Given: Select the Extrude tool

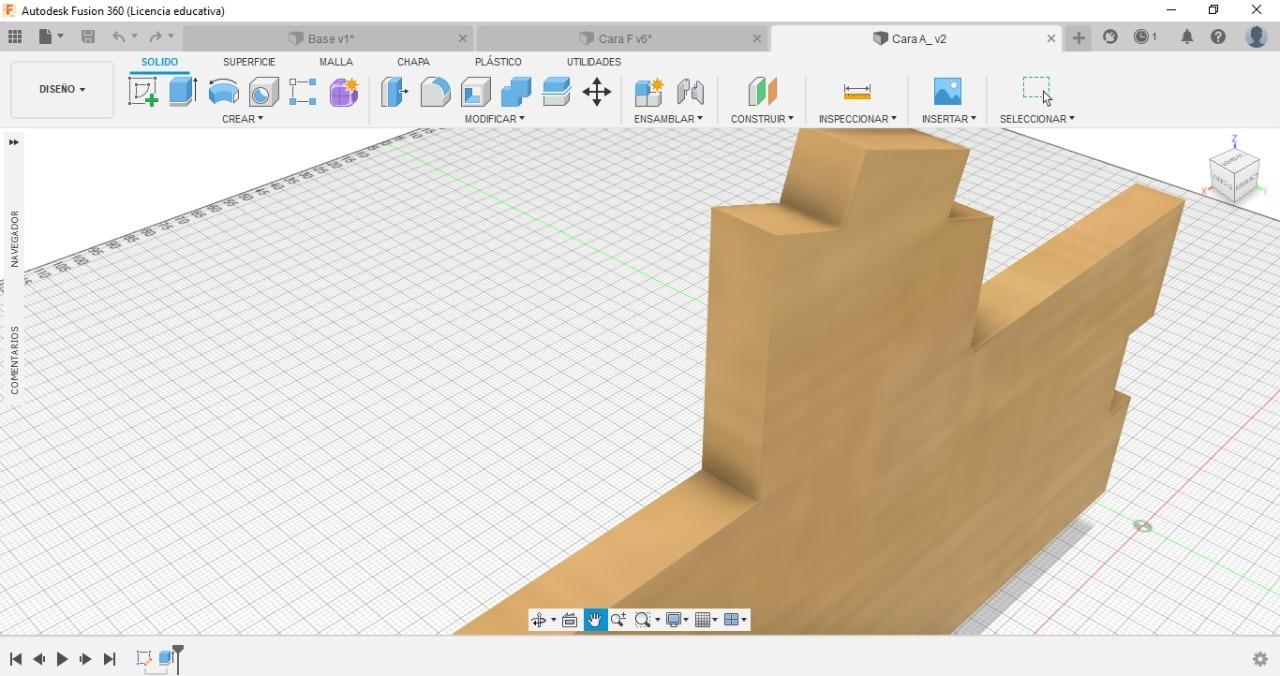Looking at the screenshot, I should [x=183, y=92].
